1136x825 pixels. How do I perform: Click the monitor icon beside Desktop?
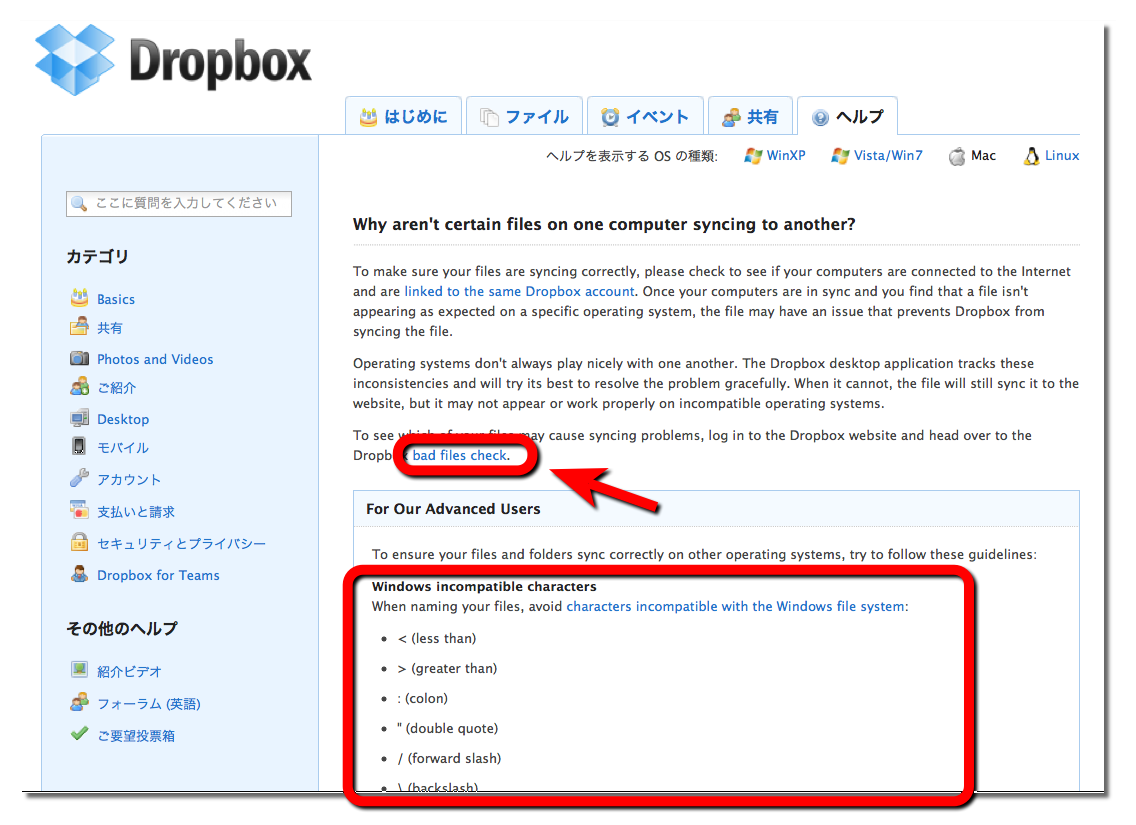(x=79, y=418)
